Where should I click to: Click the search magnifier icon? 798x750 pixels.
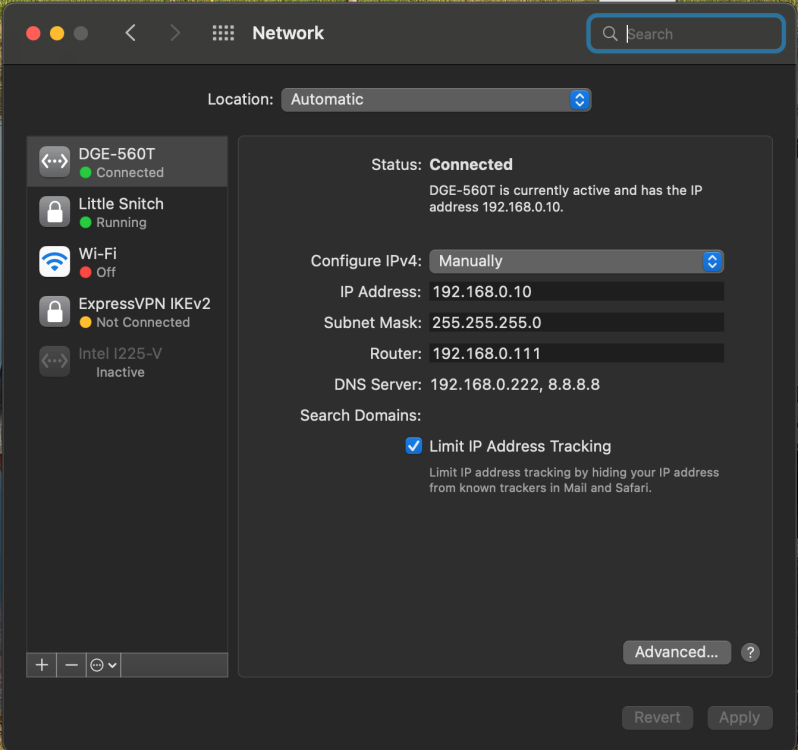click(610, 34)
